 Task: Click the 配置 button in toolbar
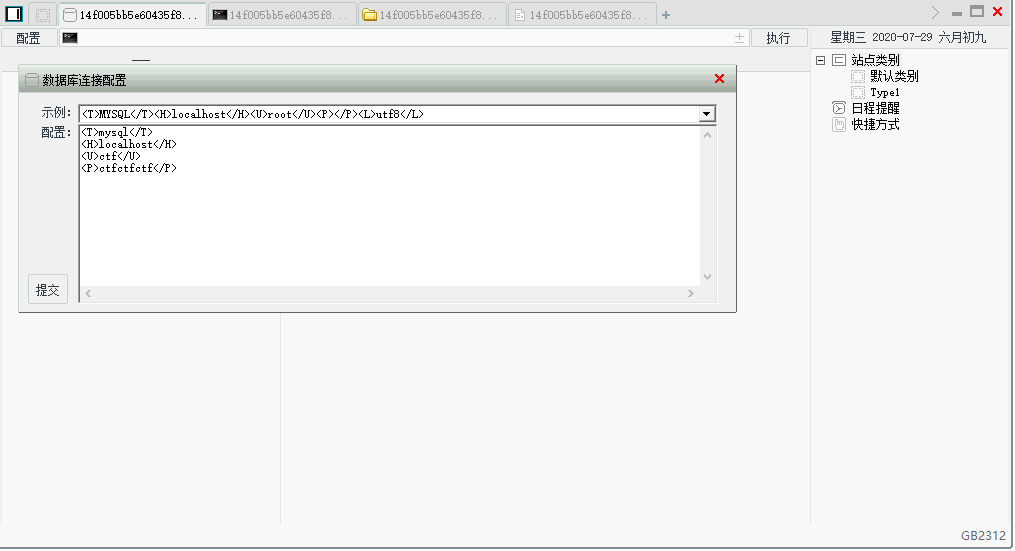28,38
